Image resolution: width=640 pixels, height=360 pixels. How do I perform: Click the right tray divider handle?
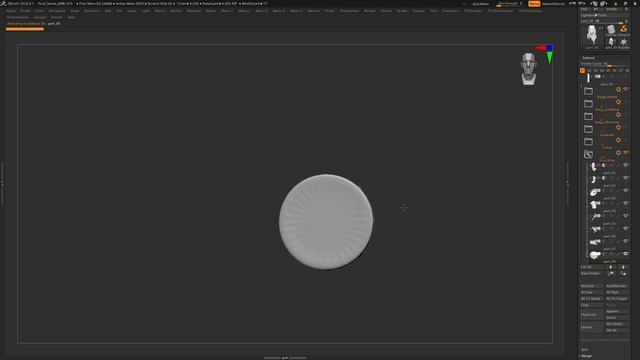tap(568, 184)
